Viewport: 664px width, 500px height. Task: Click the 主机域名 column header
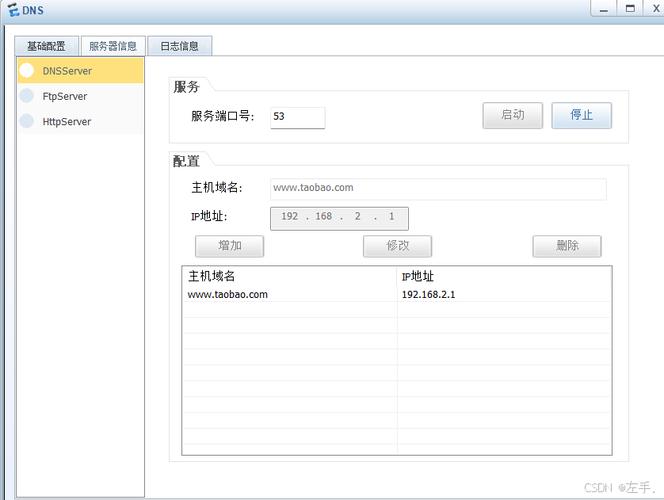coord(290,276)
